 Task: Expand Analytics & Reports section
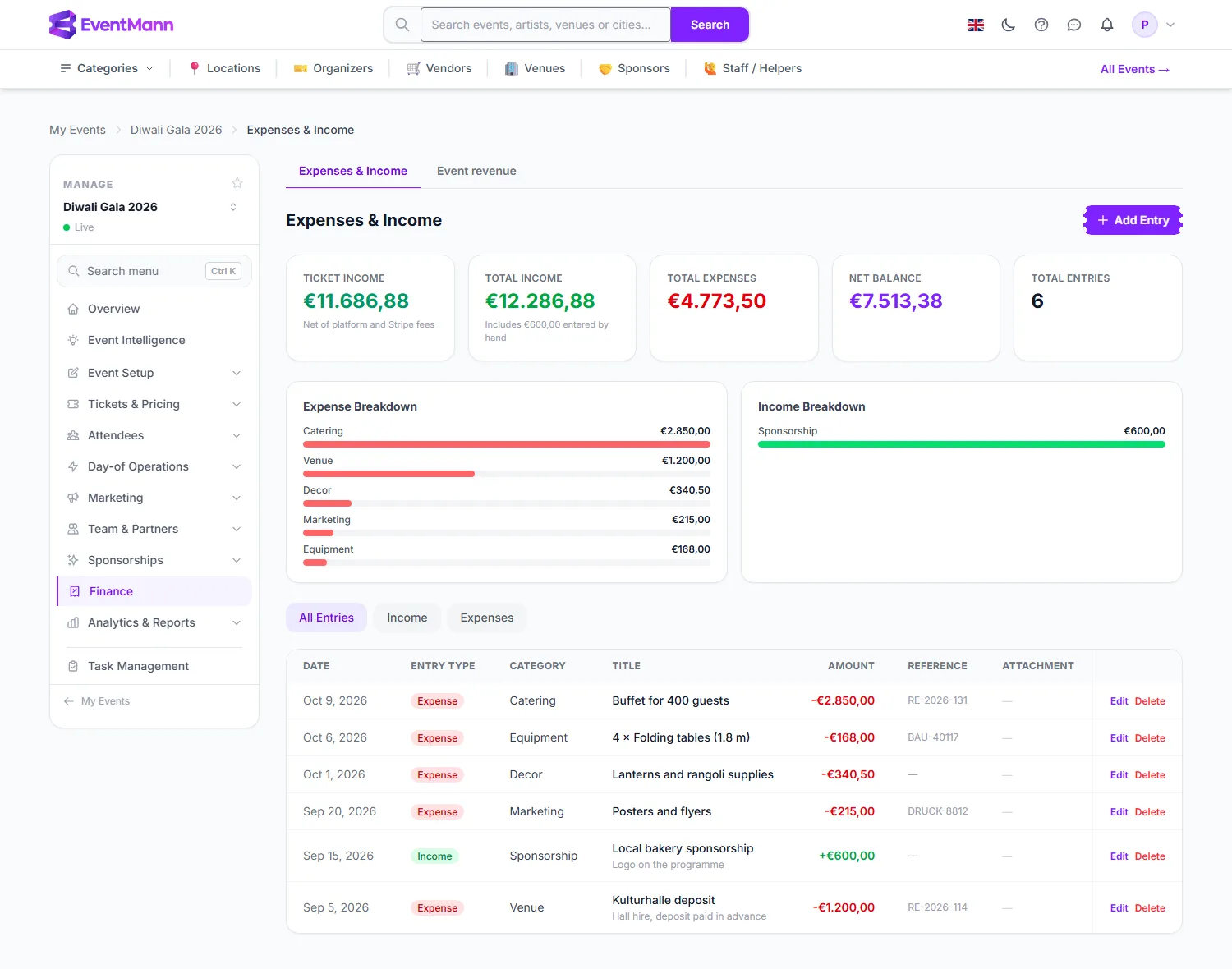click(154, 622)
